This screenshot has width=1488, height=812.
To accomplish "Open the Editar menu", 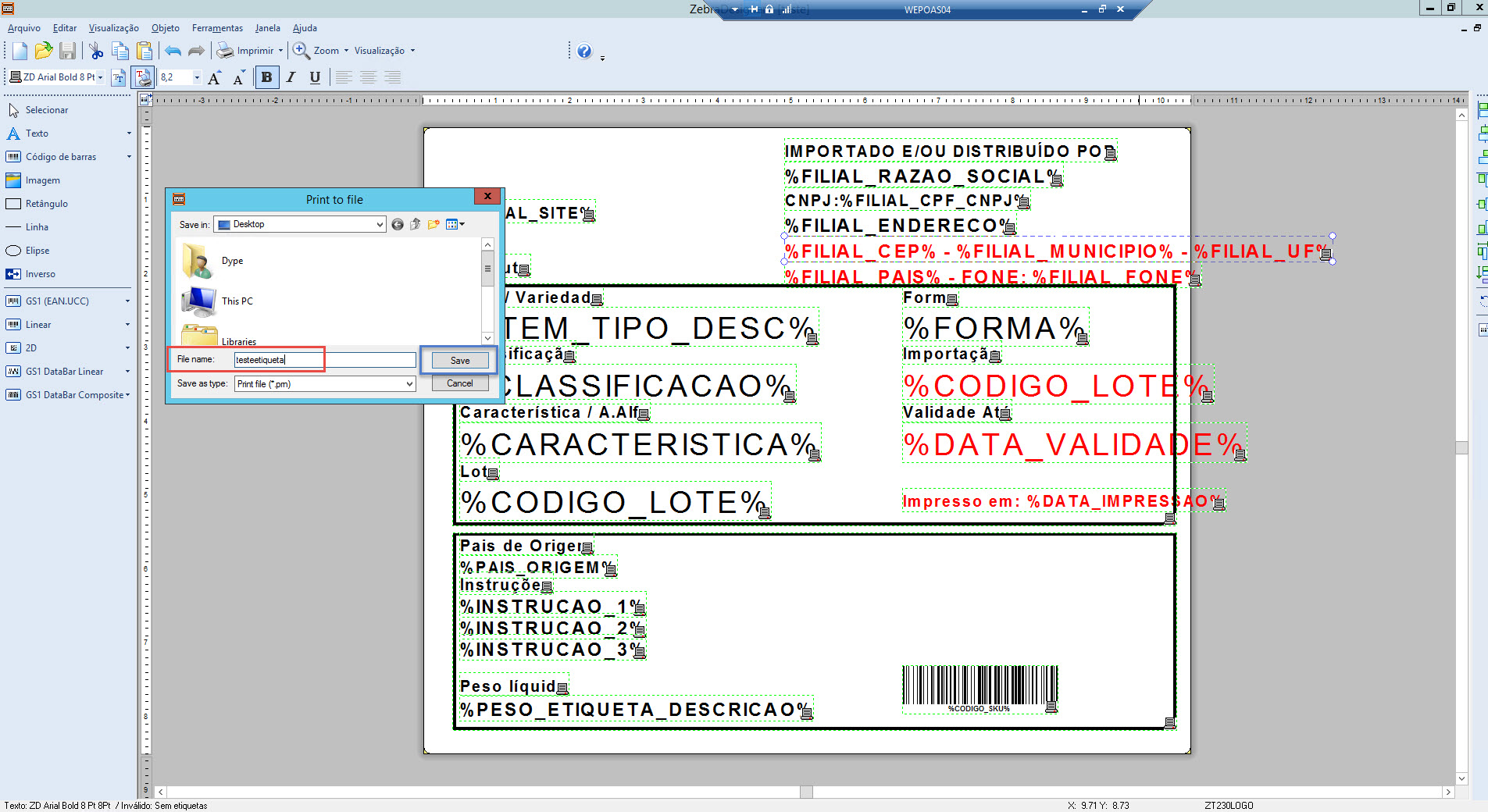I will pyautogui.click(x=65, y=28).
